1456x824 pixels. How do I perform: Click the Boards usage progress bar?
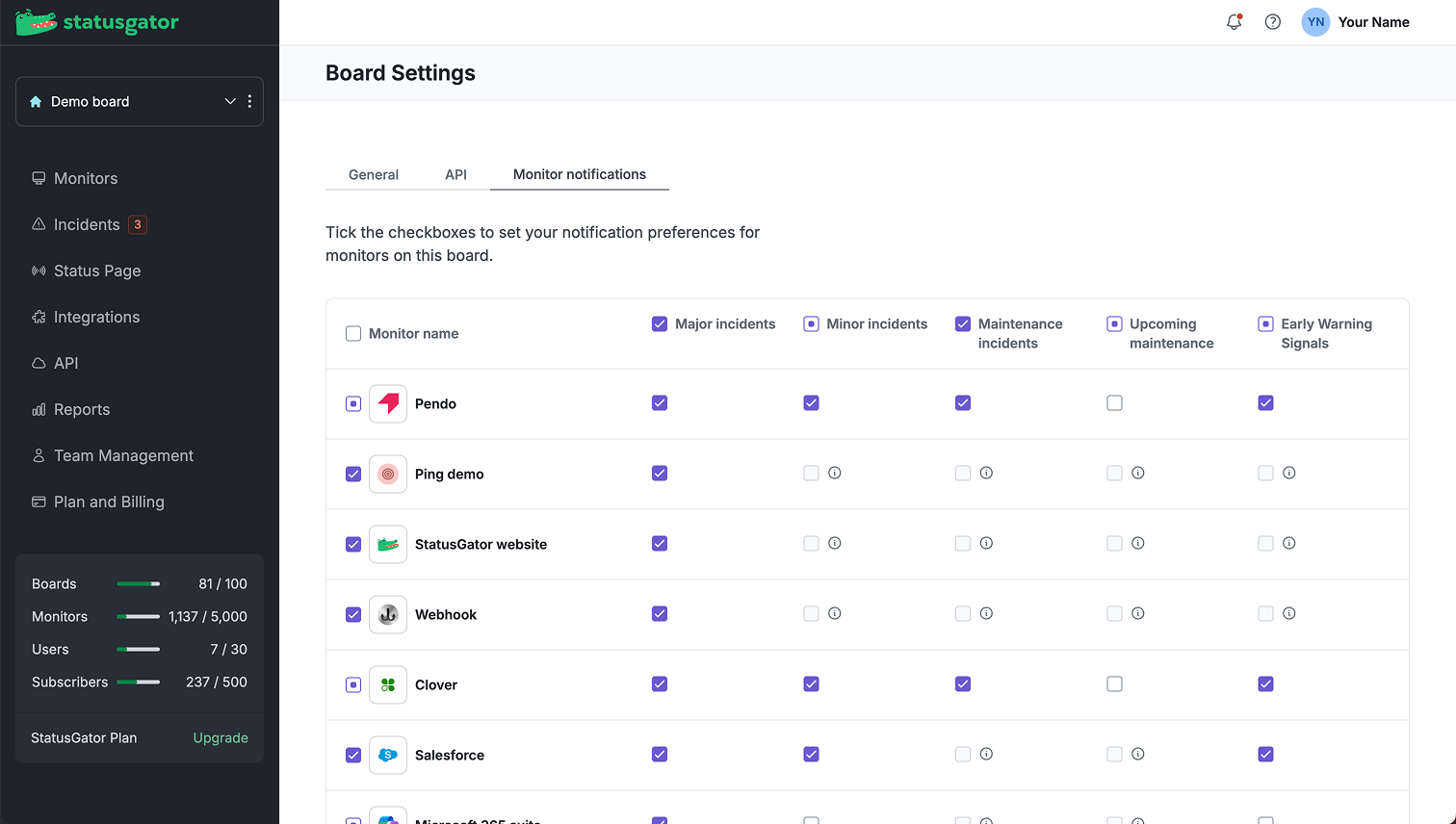[139, 583]
